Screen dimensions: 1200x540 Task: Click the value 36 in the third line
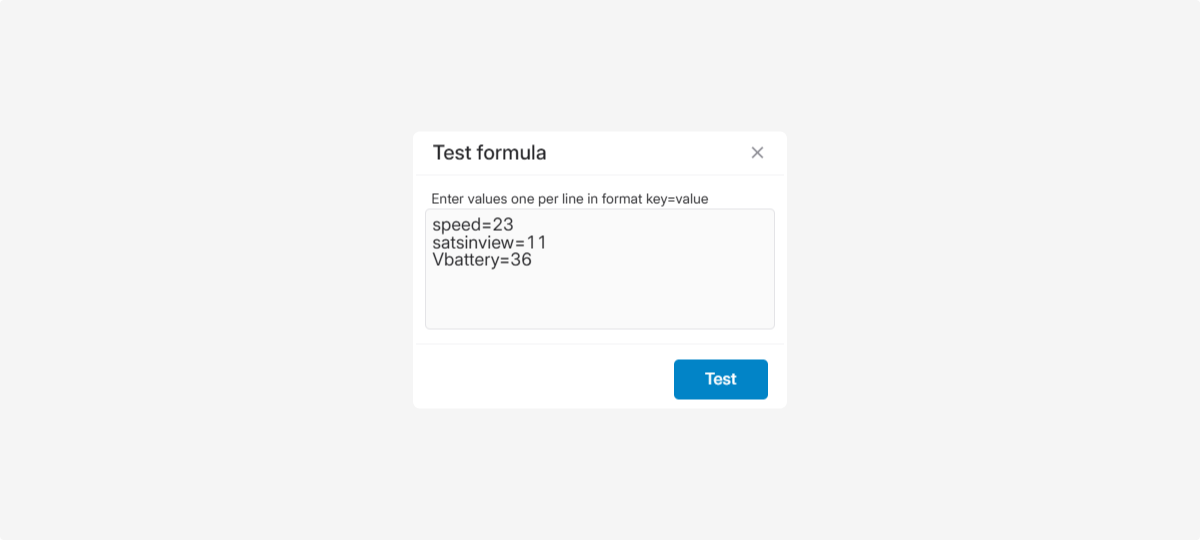point(521,260)
